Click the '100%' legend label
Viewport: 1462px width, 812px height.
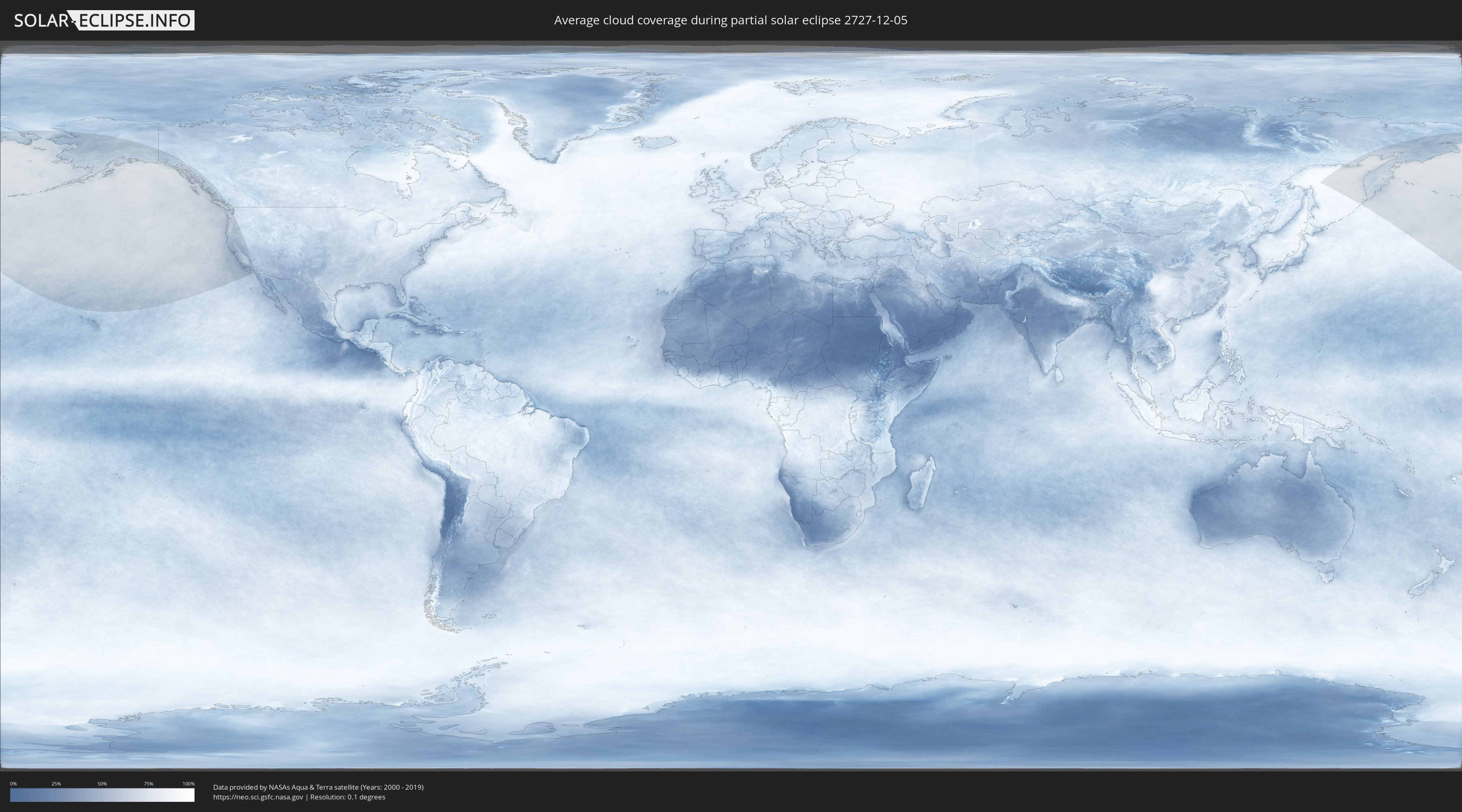coord(188,784)
